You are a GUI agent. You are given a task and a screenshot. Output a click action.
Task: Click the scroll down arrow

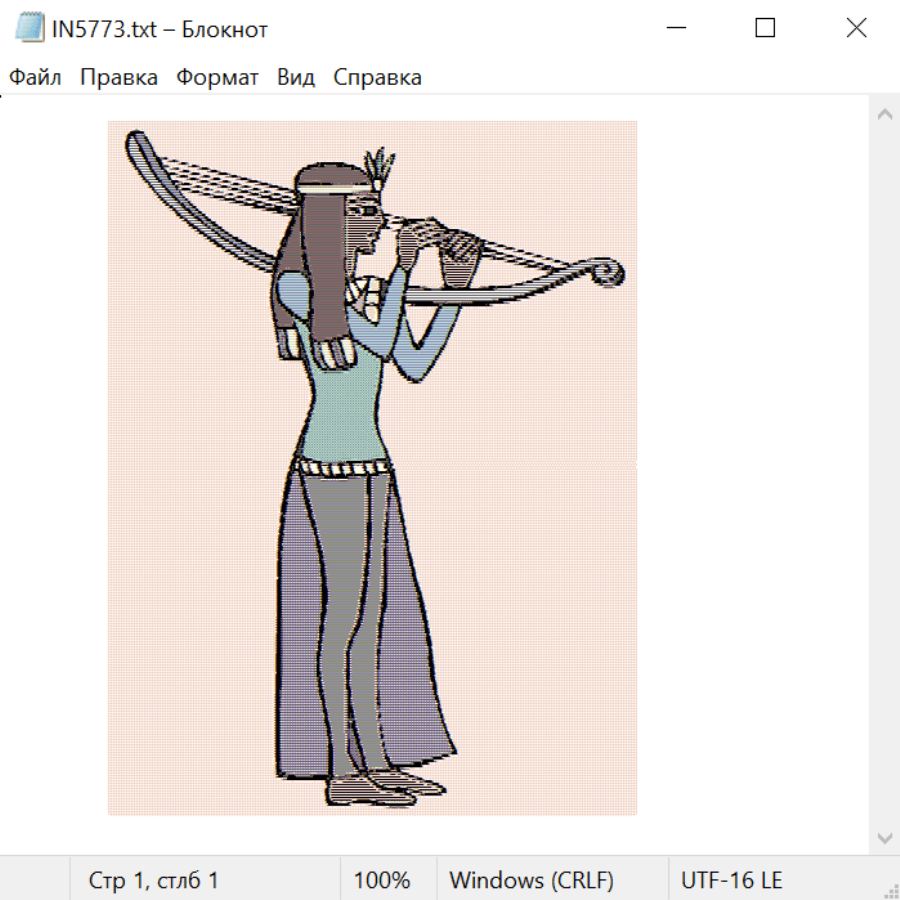(884, 836)
